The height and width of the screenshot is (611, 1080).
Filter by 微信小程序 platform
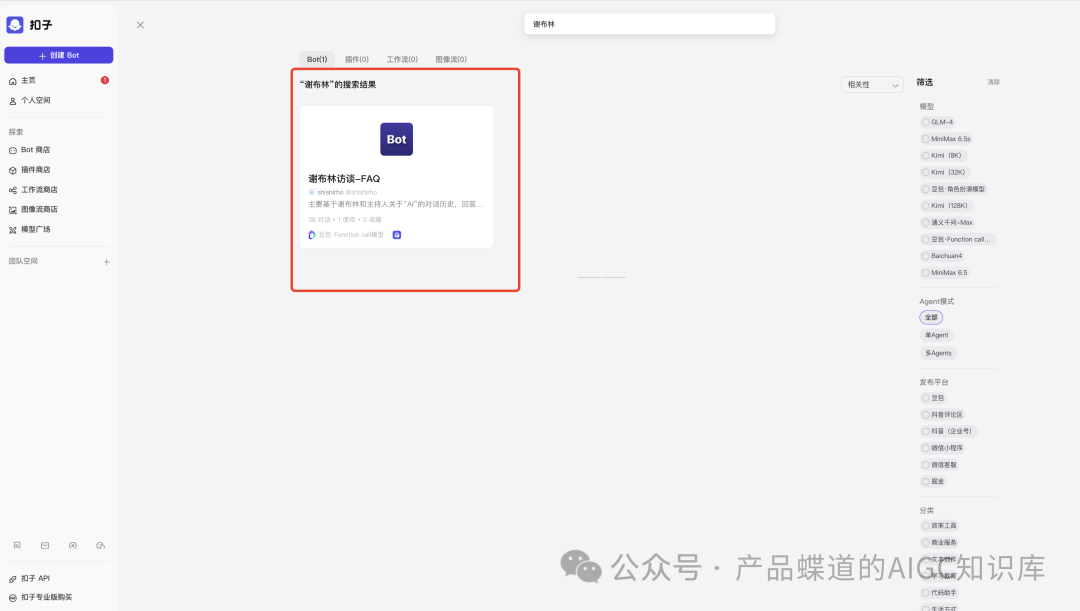pyautogui.click(x=942, y=448)
